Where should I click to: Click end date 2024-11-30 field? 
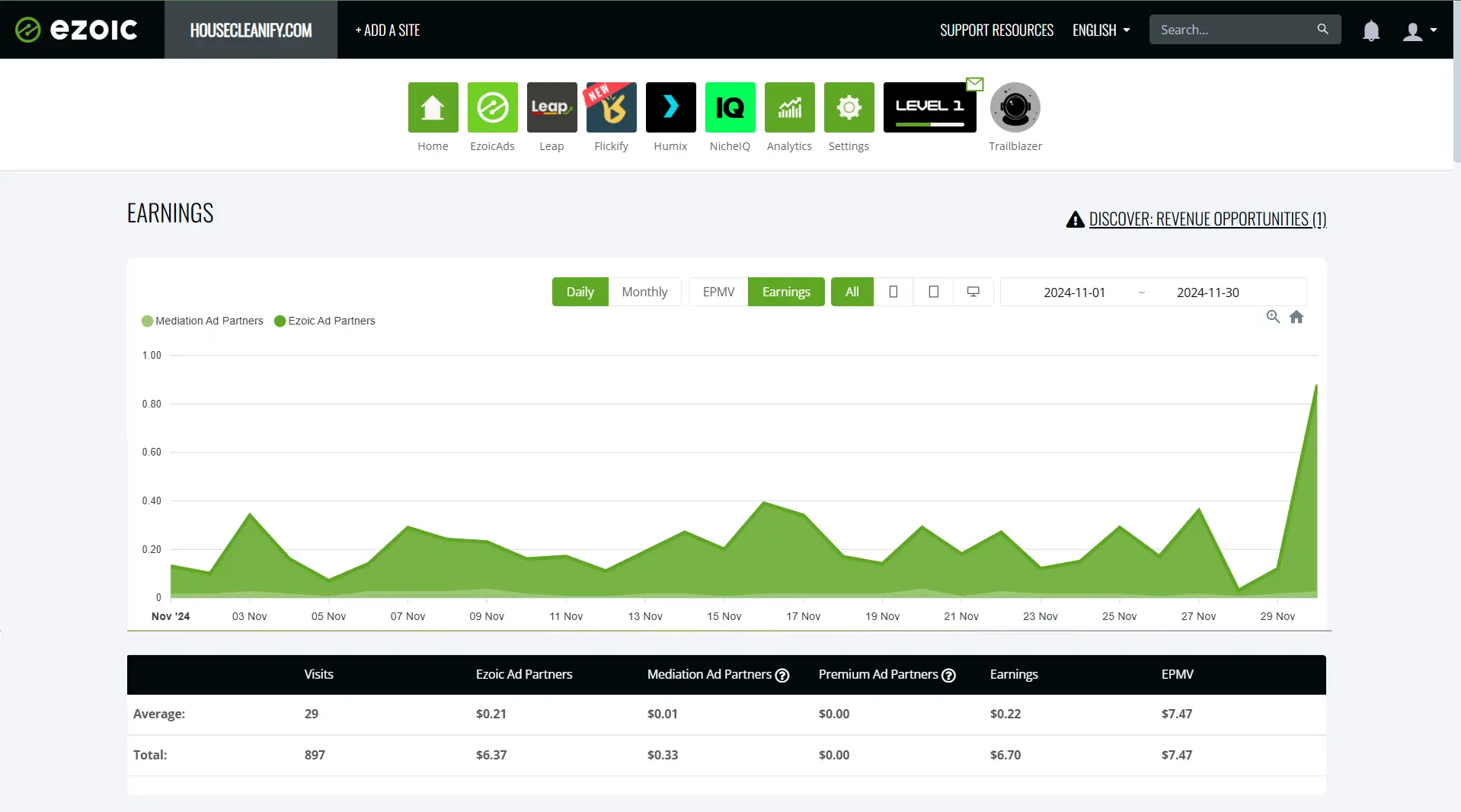1207,293
